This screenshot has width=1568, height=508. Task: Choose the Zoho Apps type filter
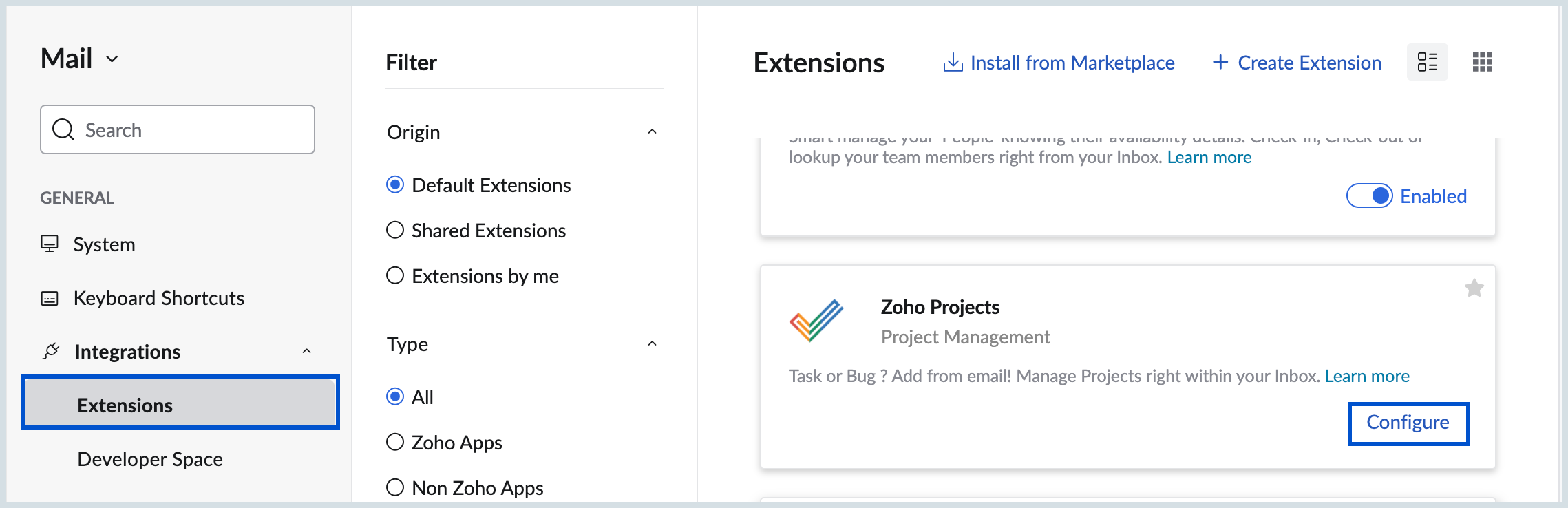[x=395, y=442]
